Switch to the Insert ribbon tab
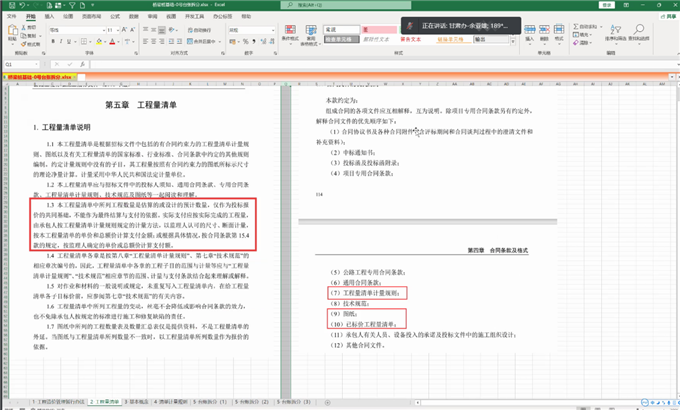 point(49,16)
